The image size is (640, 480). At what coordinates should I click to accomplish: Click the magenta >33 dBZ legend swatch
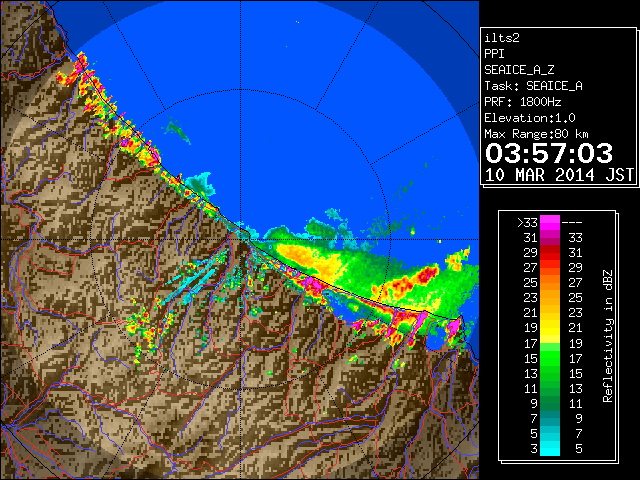coord(549,222)
